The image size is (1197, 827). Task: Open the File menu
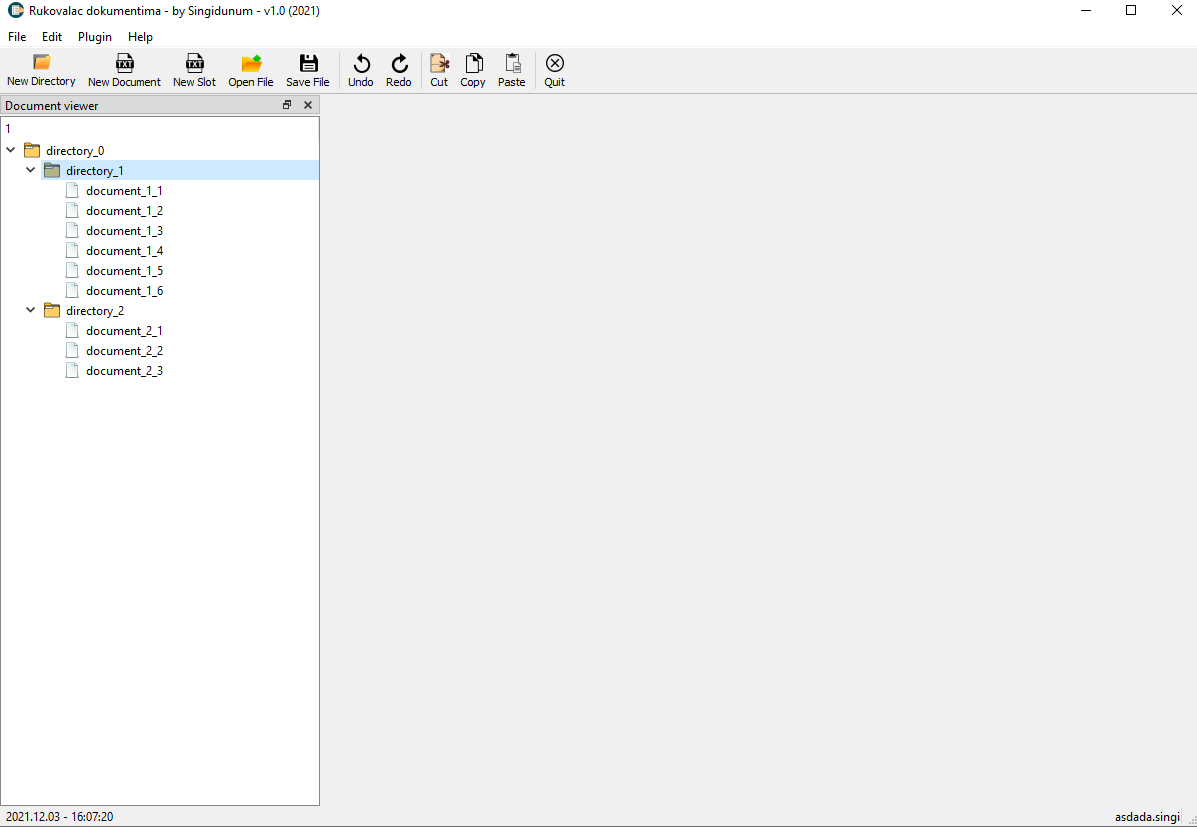click(17, 37)
